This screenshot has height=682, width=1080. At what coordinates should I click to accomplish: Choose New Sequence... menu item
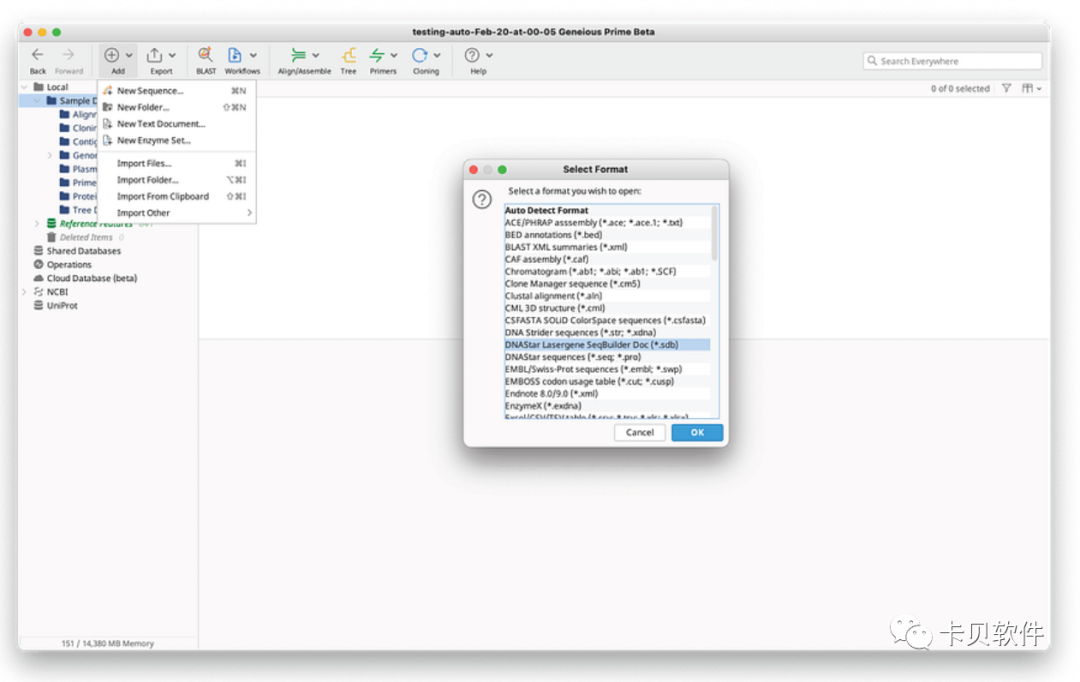(177, 90)
